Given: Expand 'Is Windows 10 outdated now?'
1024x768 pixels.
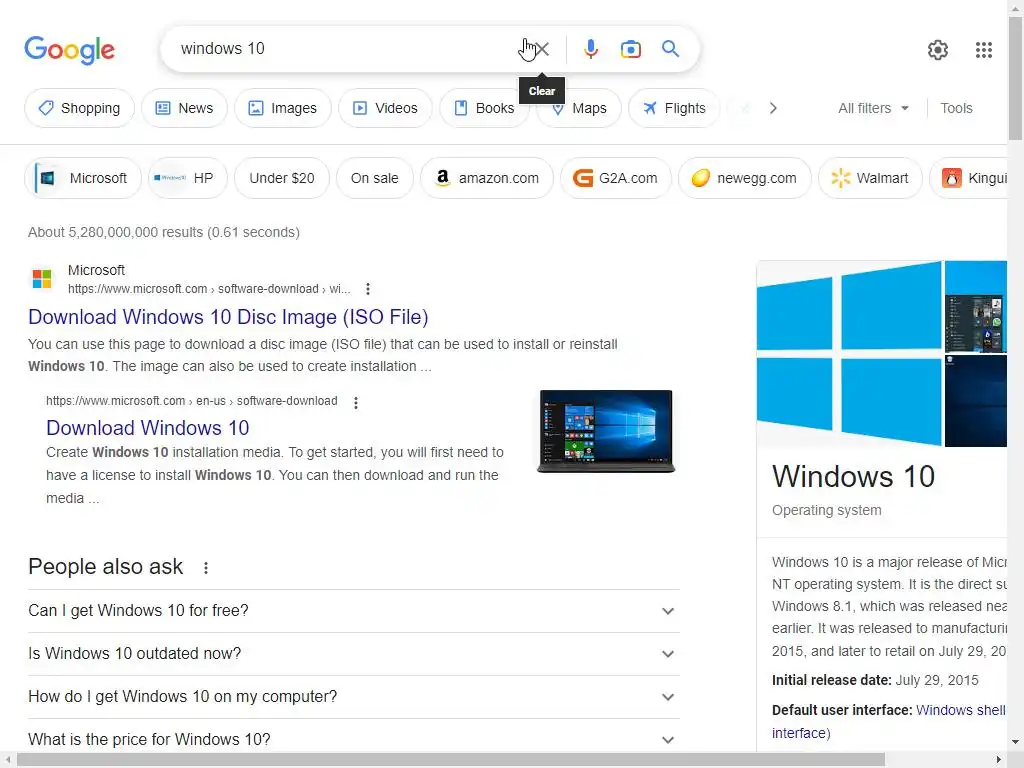Looking at the screenshot, I should click(353, 654).
